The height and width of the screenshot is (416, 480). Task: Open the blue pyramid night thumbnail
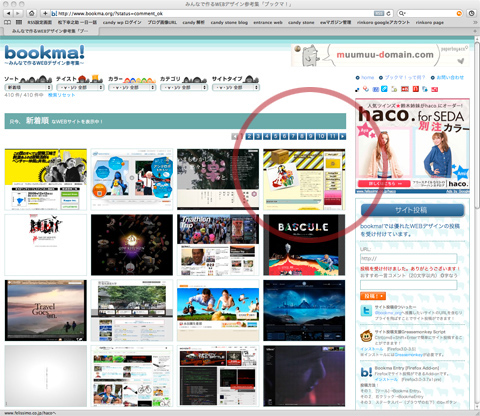pyautogui.click(x=304, y=310)
